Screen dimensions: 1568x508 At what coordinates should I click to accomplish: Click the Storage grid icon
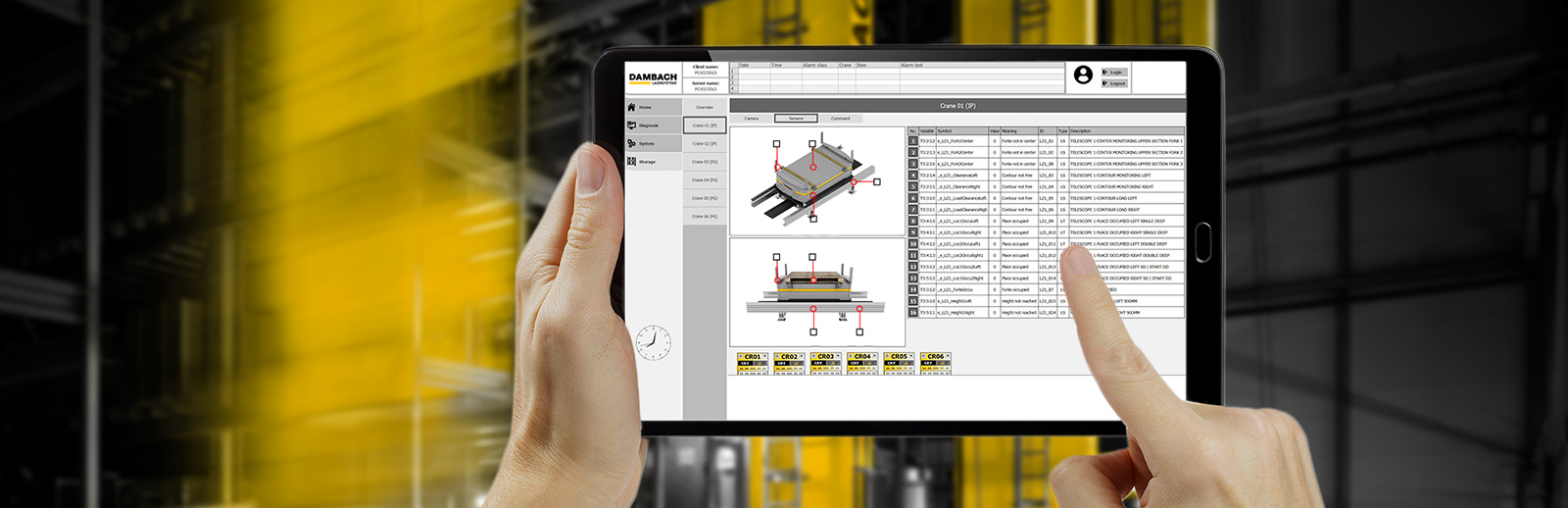(x=632, y=162)
